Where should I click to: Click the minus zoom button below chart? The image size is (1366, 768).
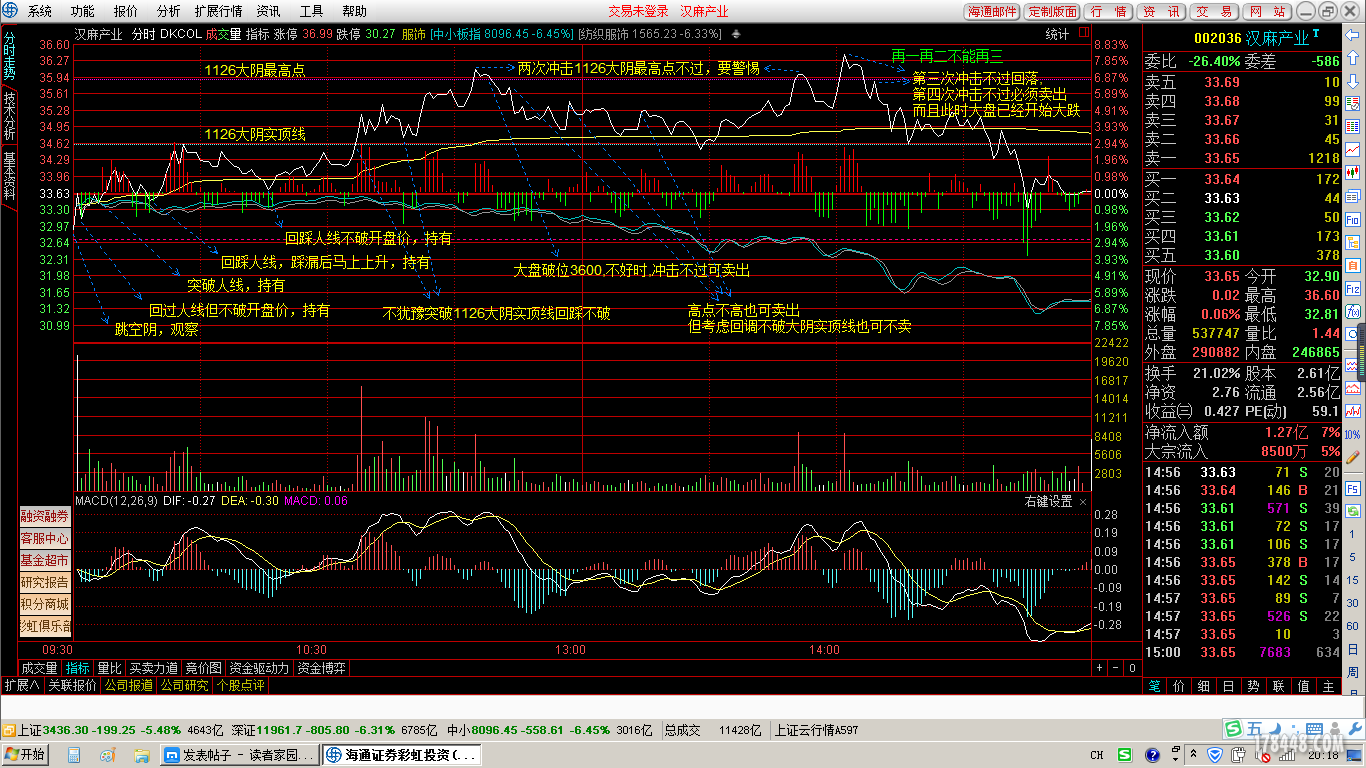click(x=1115, y=667)
